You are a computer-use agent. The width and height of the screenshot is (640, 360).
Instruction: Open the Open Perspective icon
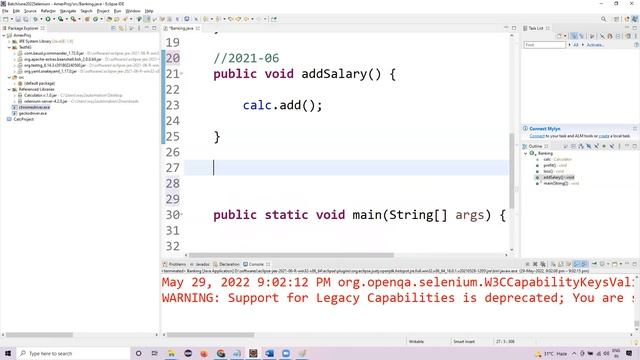coord(617,19)
